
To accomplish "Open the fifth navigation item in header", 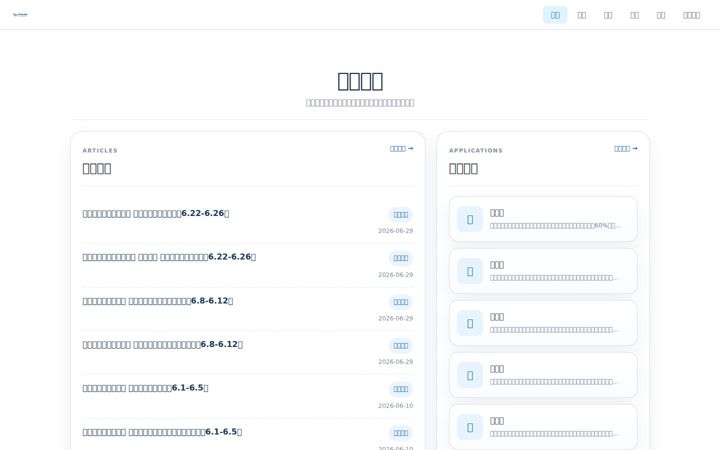I will coord(661,15).
